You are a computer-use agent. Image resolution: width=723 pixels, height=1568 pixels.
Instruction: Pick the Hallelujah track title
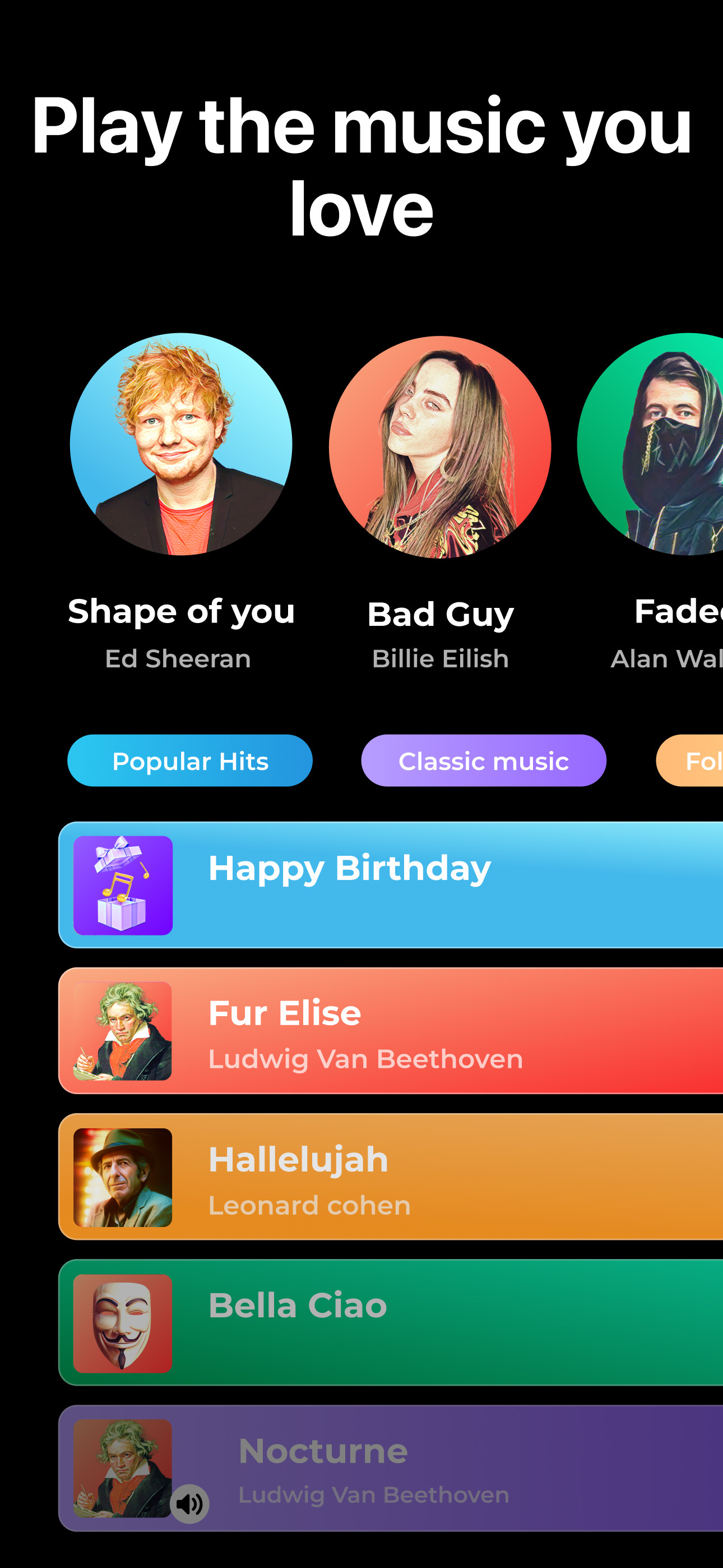click(x=298, y=1160)
